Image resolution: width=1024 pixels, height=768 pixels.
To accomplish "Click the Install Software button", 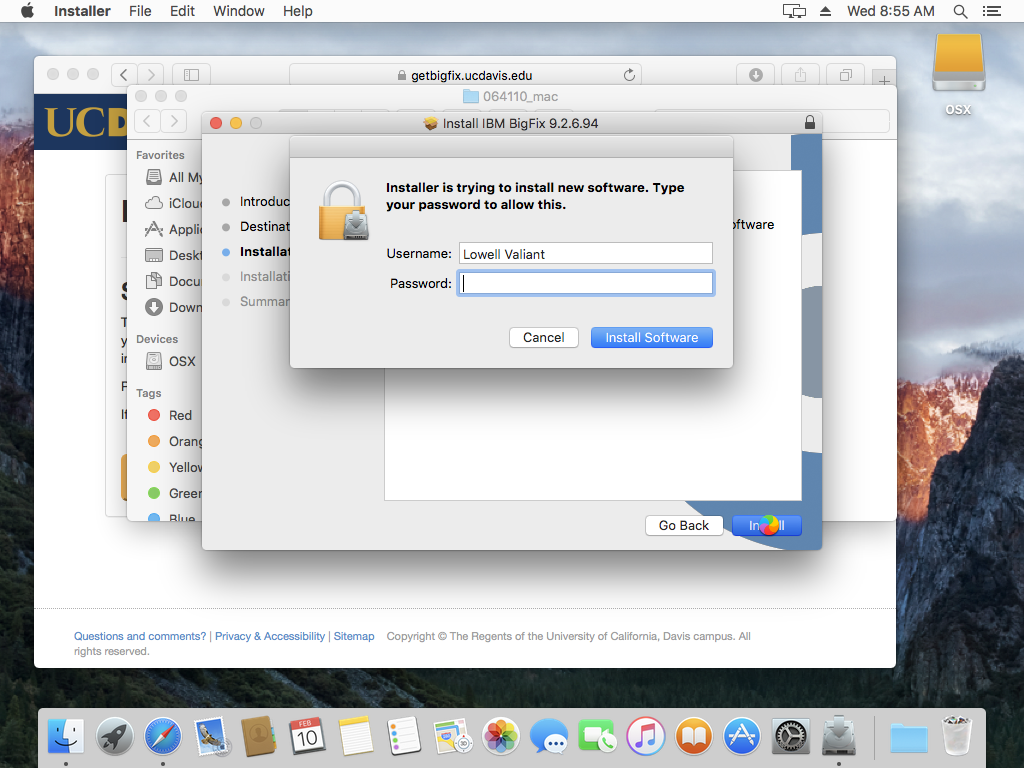I will coord(652,338).
